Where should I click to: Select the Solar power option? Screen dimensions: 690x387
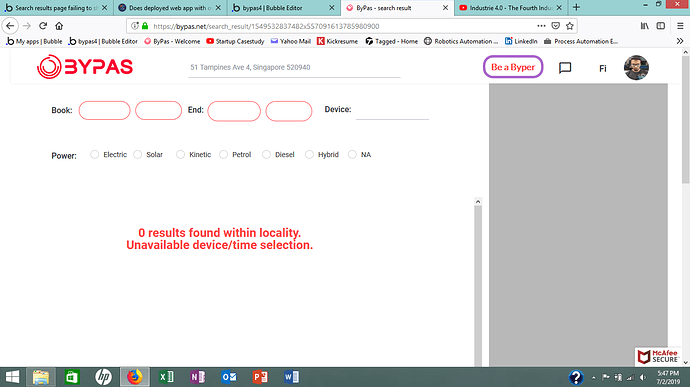(138, 155)
